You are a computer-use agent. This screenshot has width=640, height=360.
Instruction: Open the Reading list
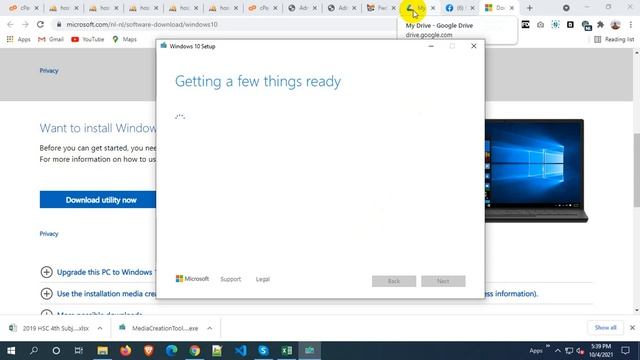click(x=614, y=39)
